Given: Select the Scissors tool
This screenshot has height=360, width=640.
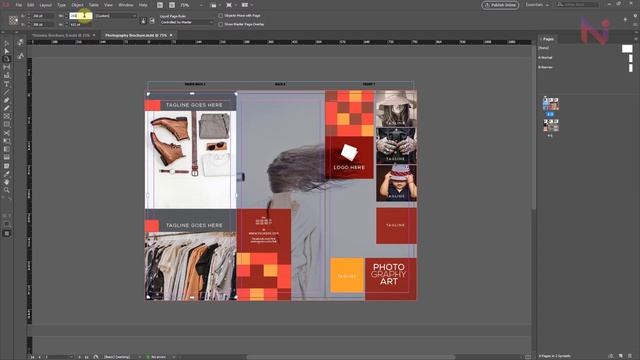Looking at the screenshot, I should click(7, 133).
